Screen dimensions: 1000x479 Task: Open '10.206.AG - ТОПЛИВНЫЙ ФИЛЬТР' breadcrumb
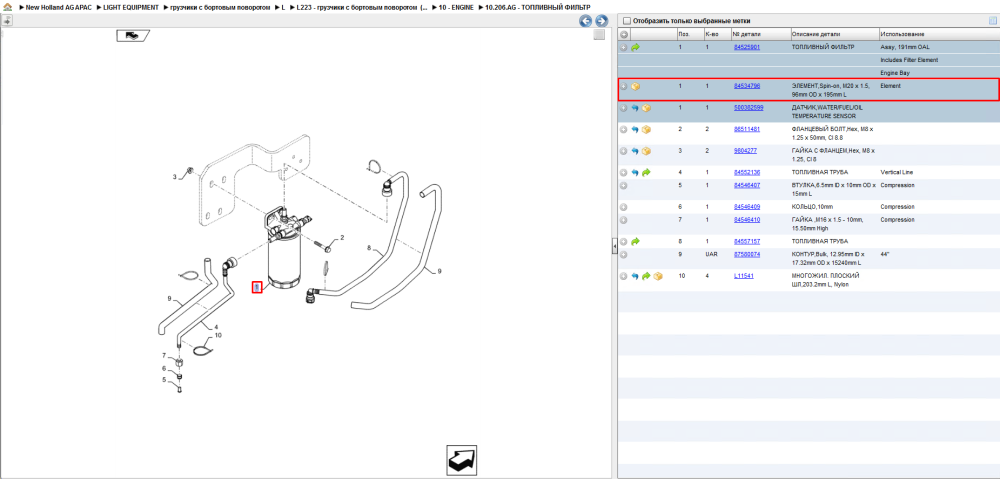[538, 6]
